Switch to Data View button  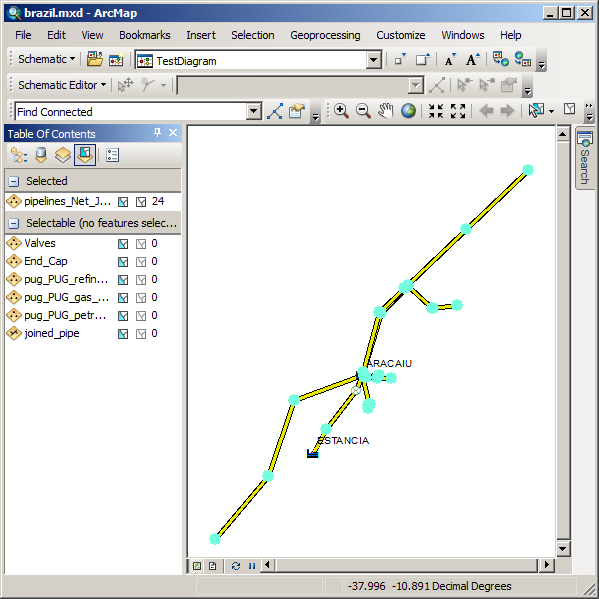(x=197, y=566)
